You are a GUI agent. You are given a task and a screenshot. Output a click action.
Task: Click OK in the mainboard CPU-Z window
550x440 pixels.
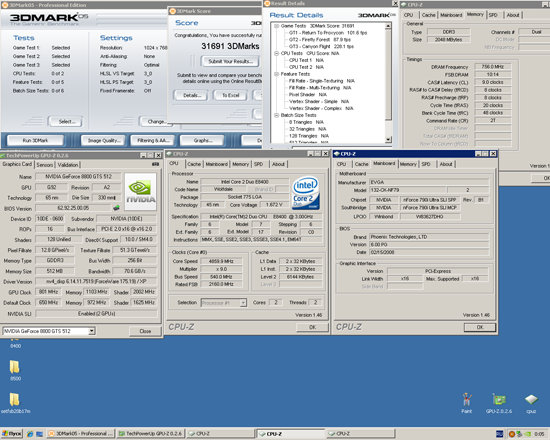(480, 327)
